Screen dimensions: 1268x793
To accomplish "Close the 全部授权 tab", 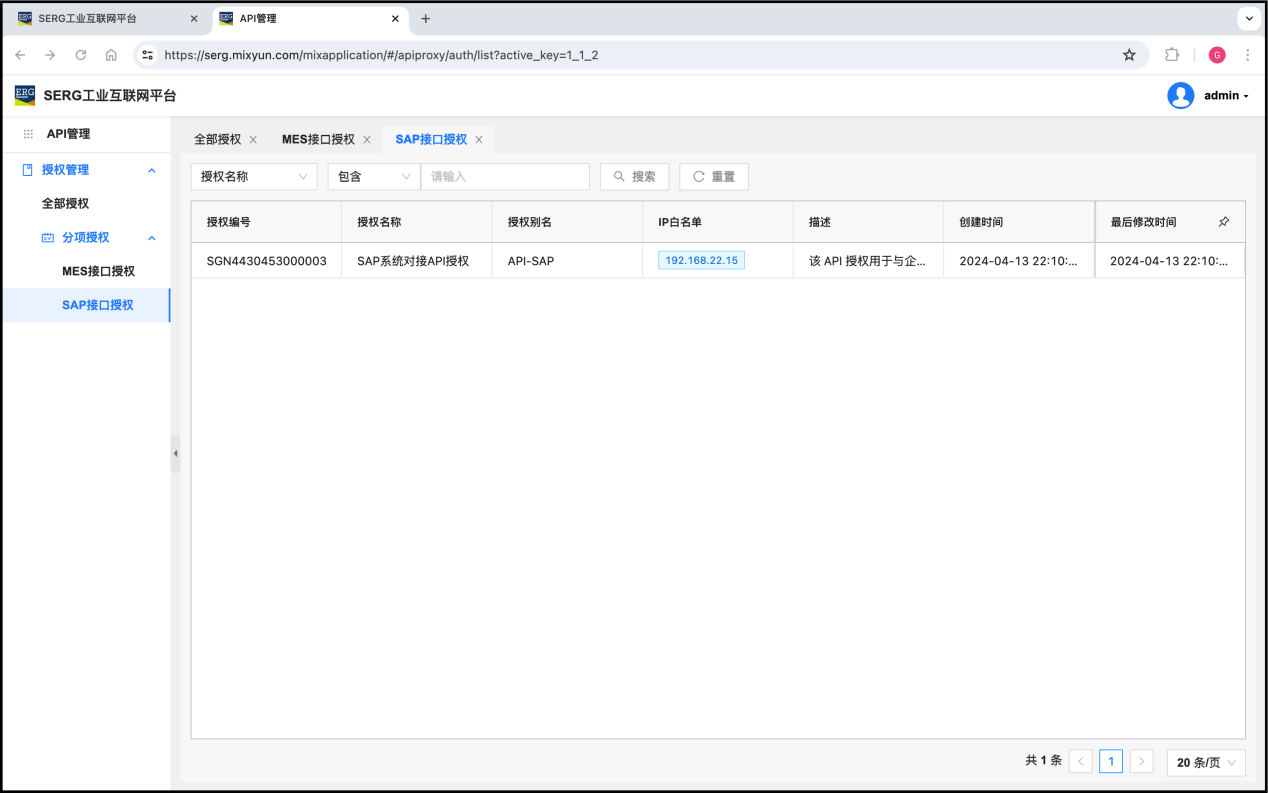I will click(x=253, y=140).
